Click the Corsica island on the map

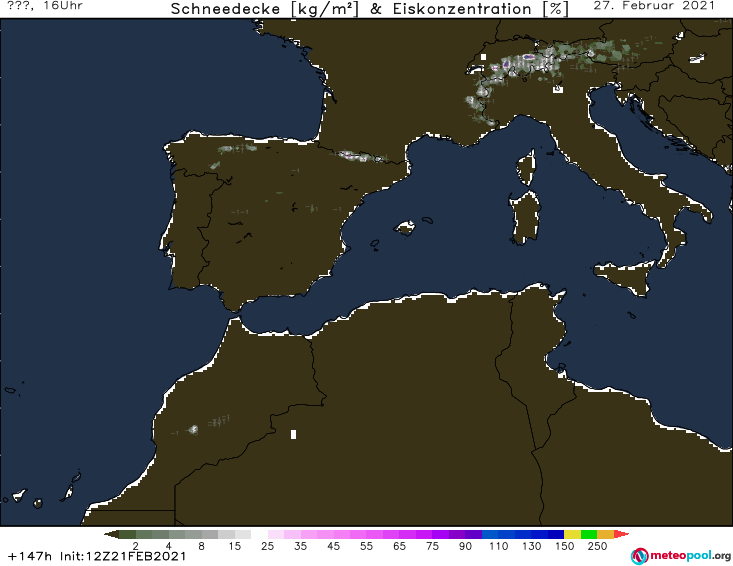(526, 167)
